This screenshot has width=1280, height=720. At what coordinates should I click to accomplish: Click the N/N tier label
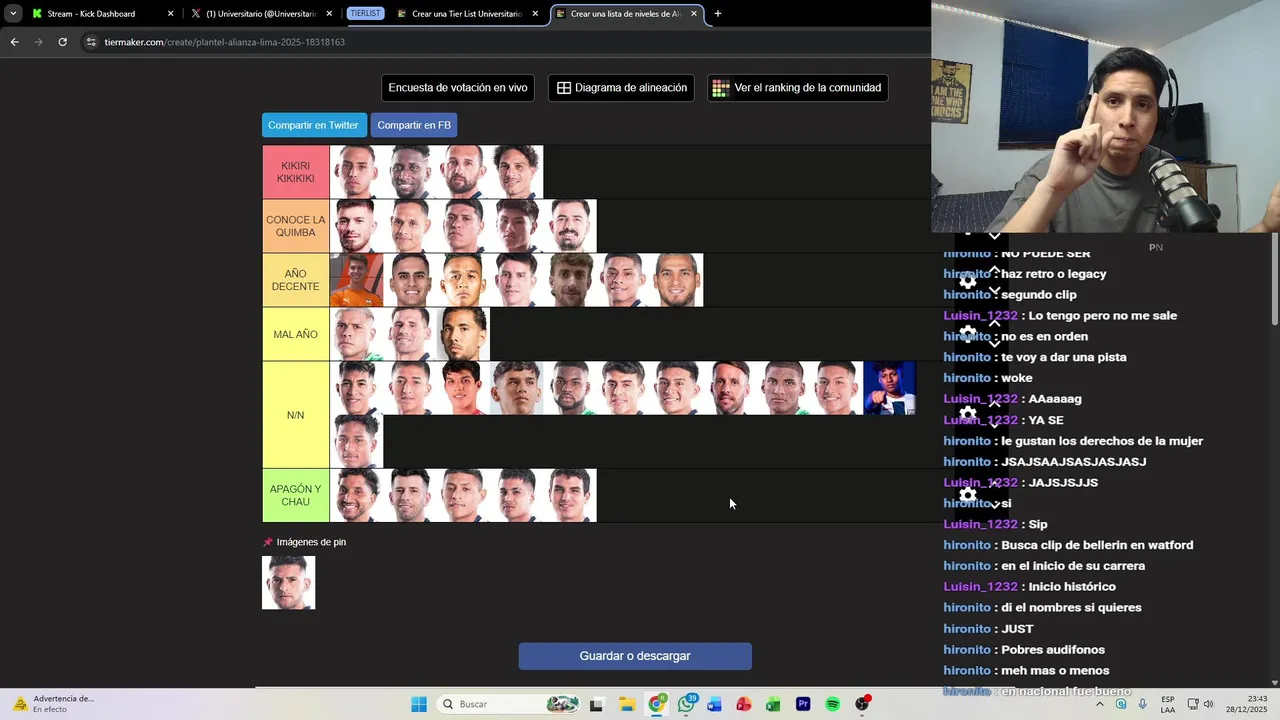point(296,415)
